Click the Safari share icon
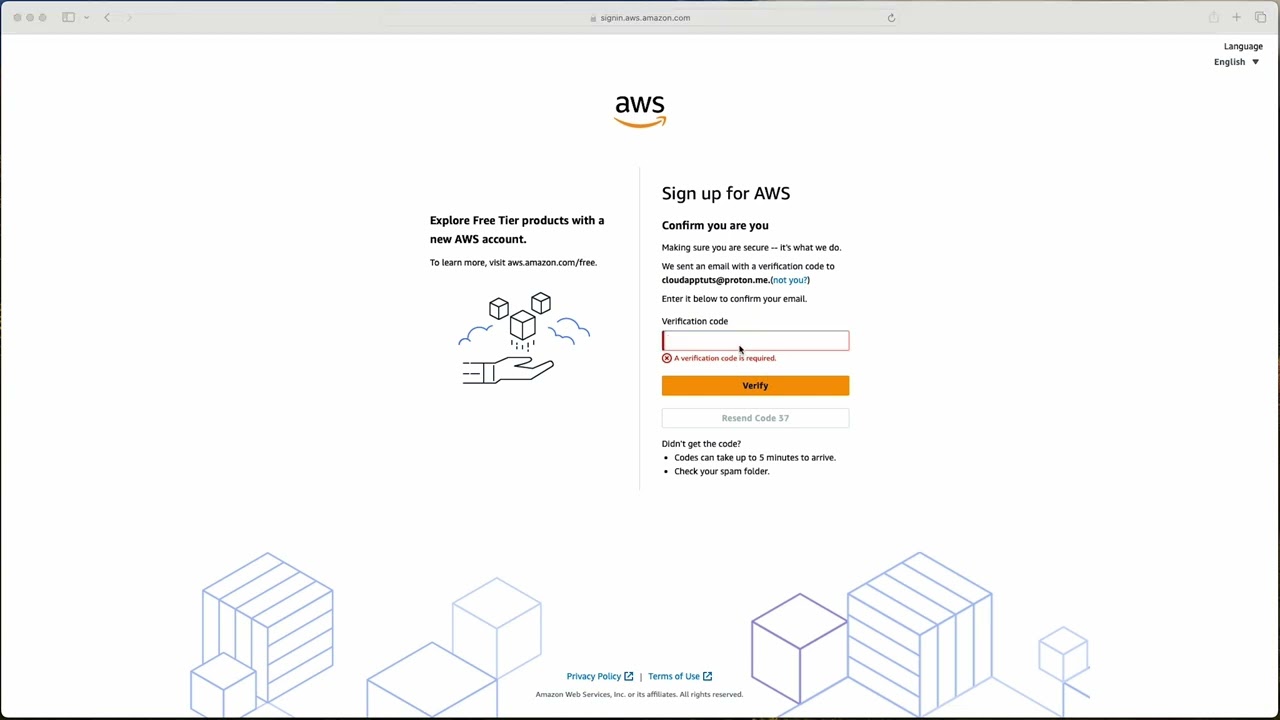The image size is (1280, 720). pos(1213,18)
